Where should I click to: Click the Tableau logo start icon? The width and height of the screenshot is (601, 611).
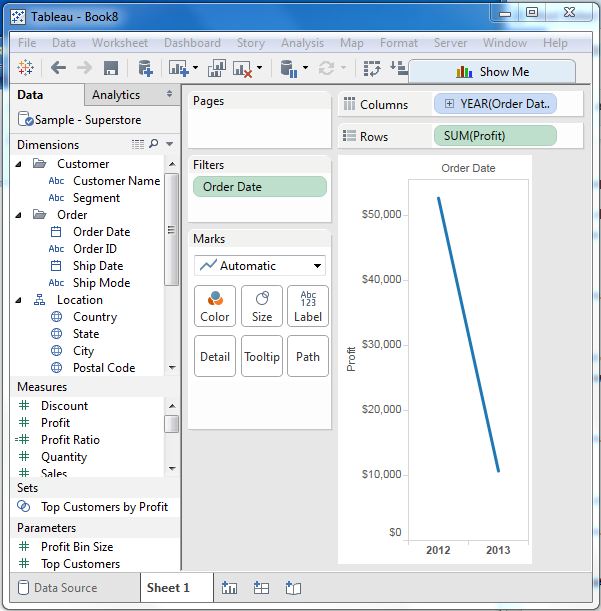click(x=26, y=68)
